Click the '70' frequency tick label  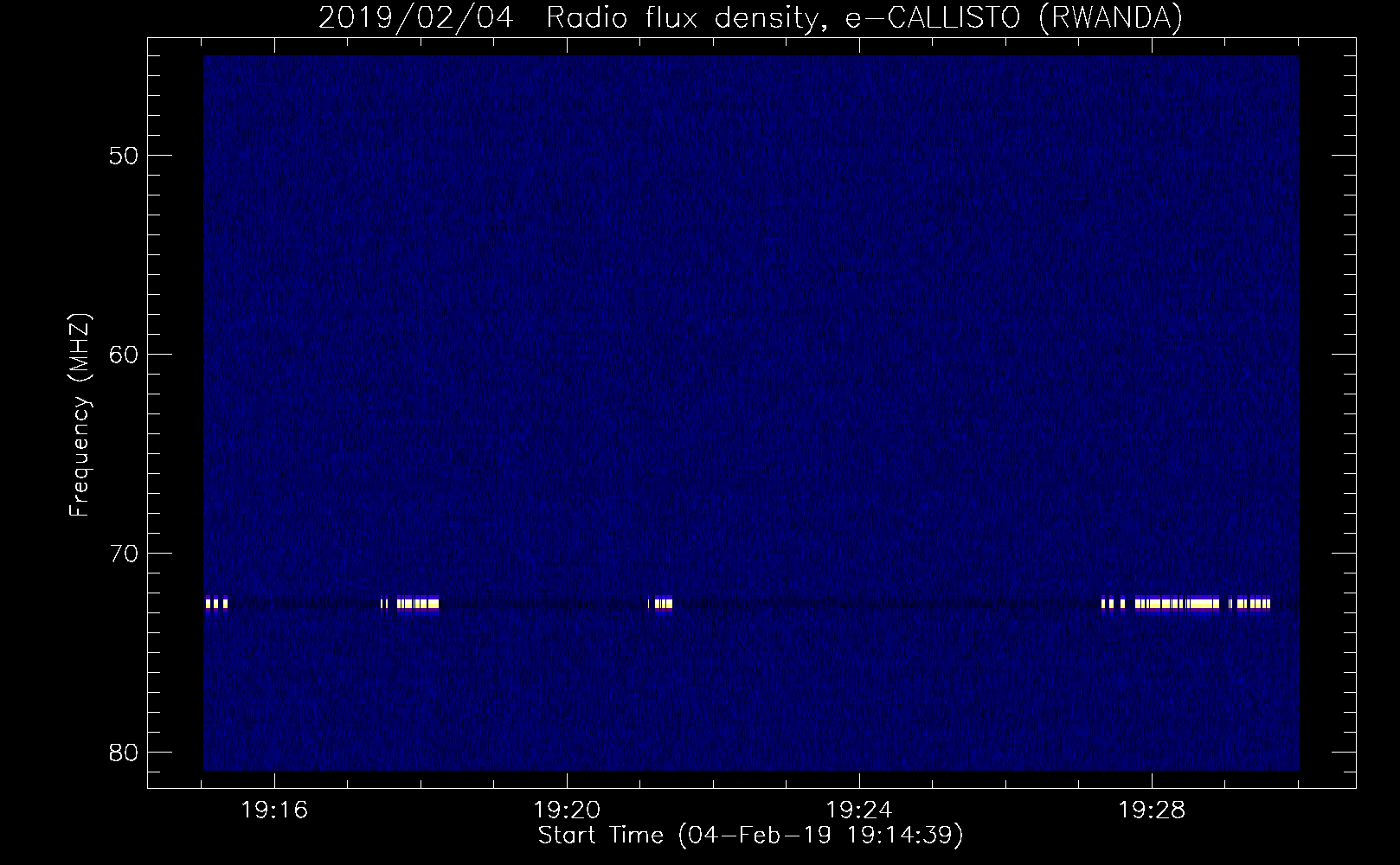click(x=124, y=554)
